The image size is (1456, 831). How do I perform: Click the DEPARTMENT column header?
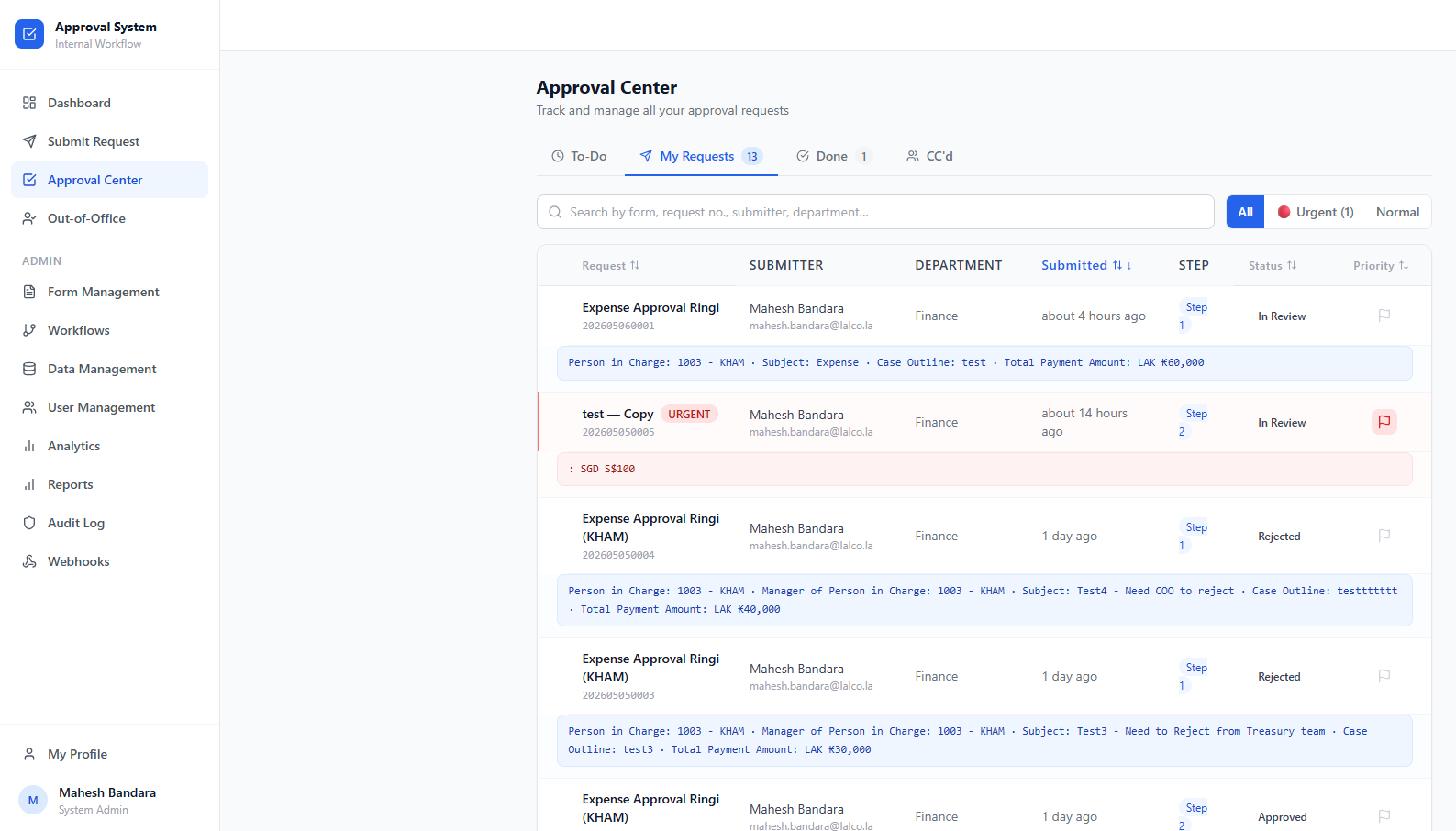[959, 265]
